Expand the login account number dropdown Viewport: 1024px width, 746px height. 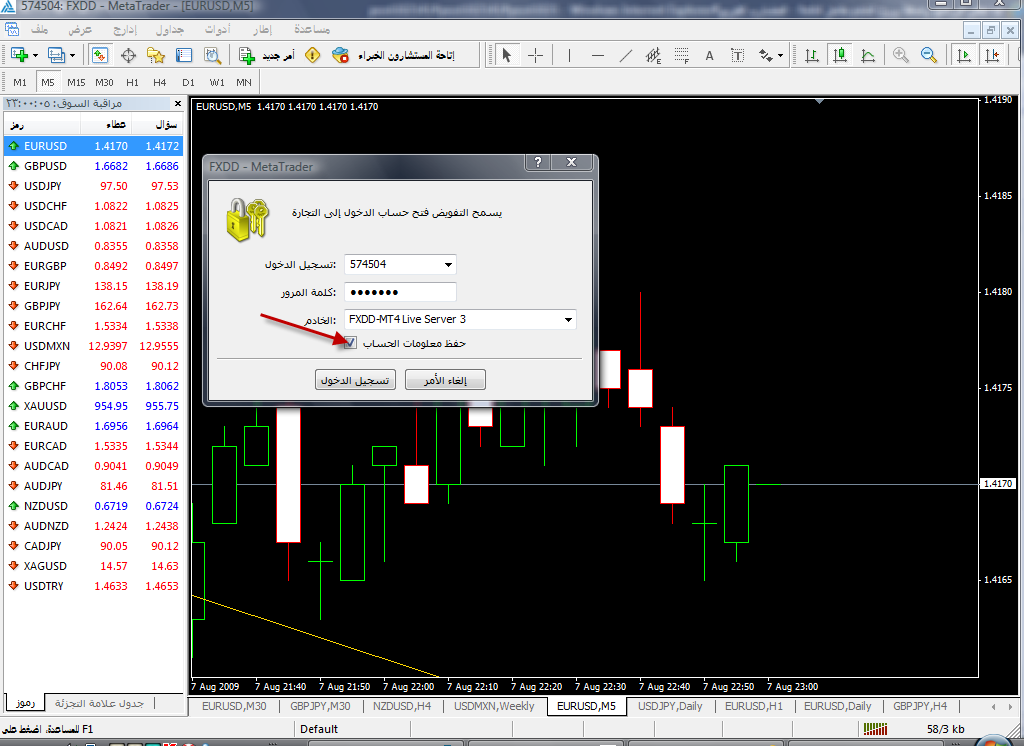coord(447,265)
